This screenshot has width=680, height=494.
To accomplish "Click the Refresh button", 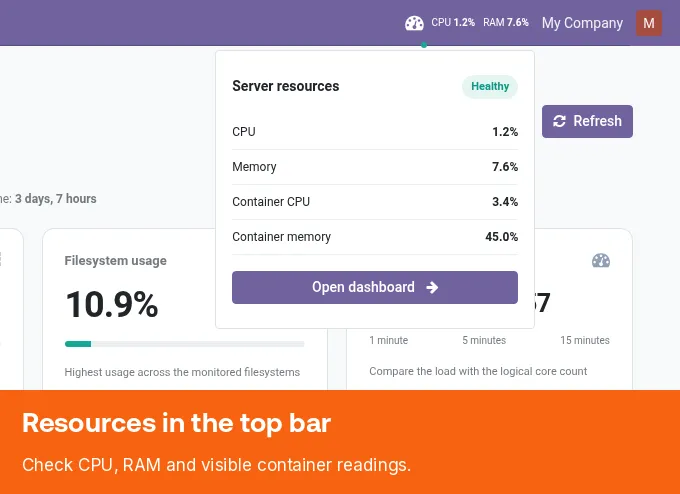I will [587, 121].
